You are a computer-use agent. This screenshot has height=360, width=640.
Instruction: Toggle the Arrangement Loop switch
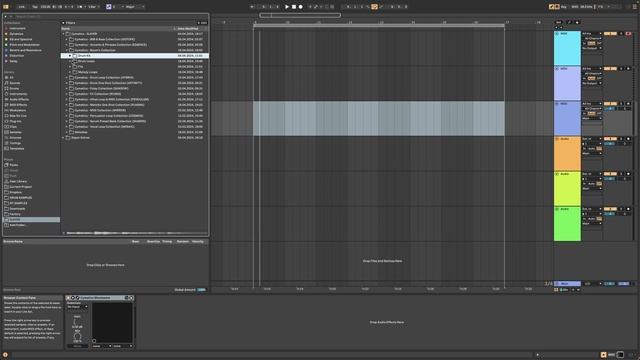[374, 7]
